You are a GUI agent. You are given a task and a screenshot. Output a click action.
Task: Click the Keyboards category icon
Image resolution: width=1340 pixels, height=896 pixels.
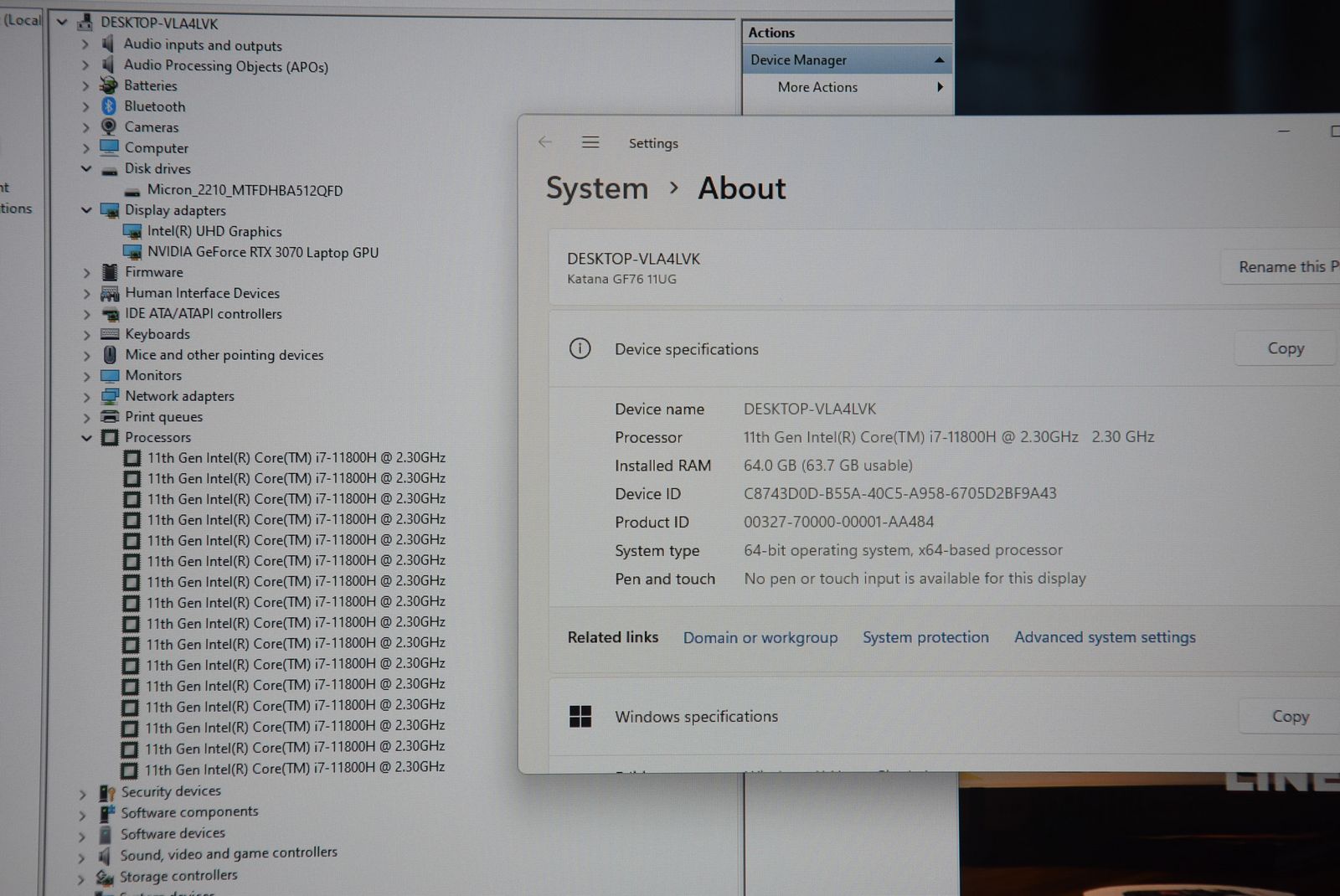click(110, 334)
